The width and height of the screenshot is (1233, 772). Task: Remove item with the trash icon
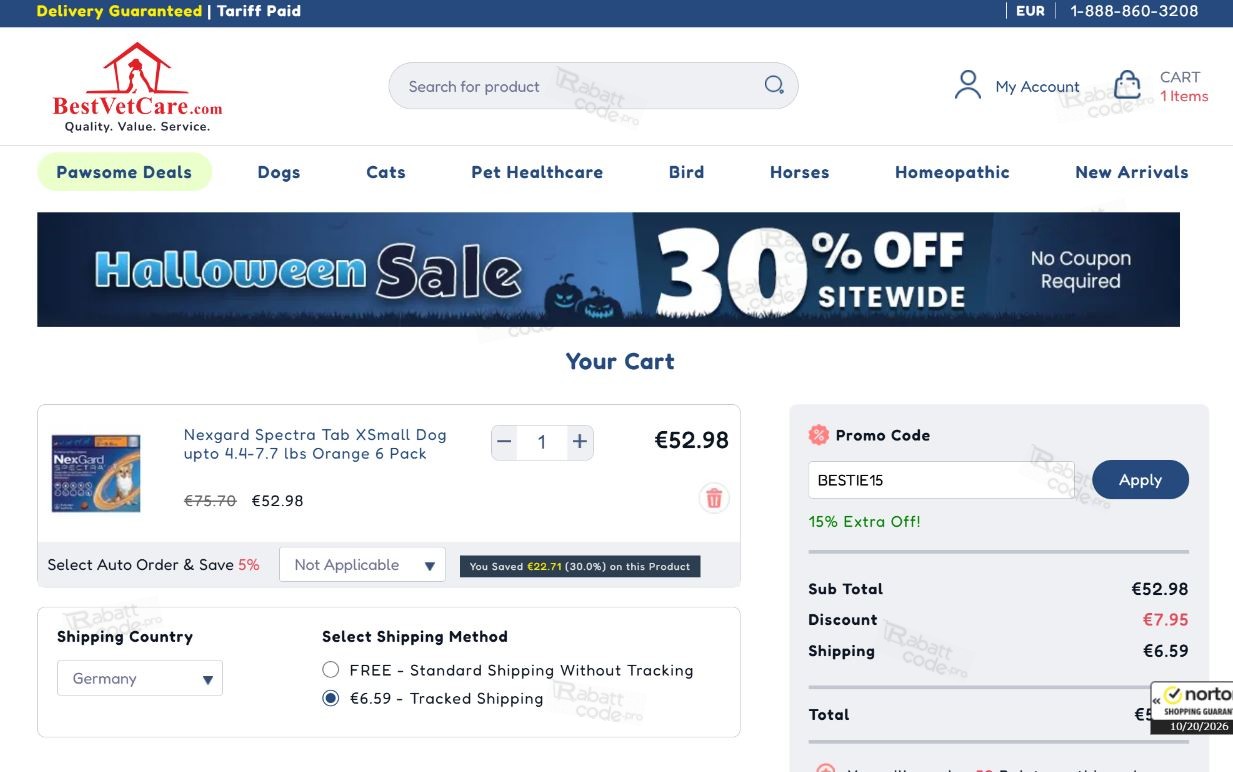pyautogui.click(x=714, y=498)
